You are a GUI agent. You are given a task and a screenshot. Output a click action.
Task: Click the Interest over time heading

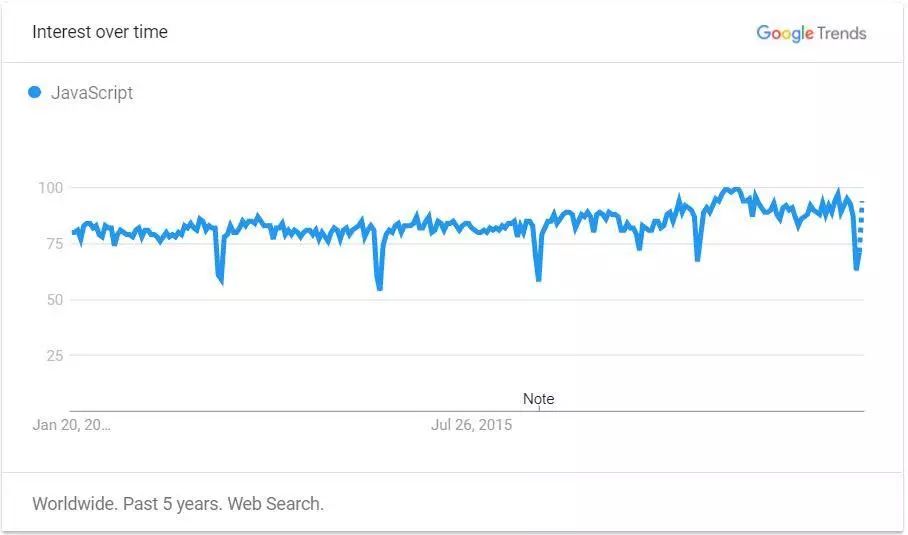100,32
